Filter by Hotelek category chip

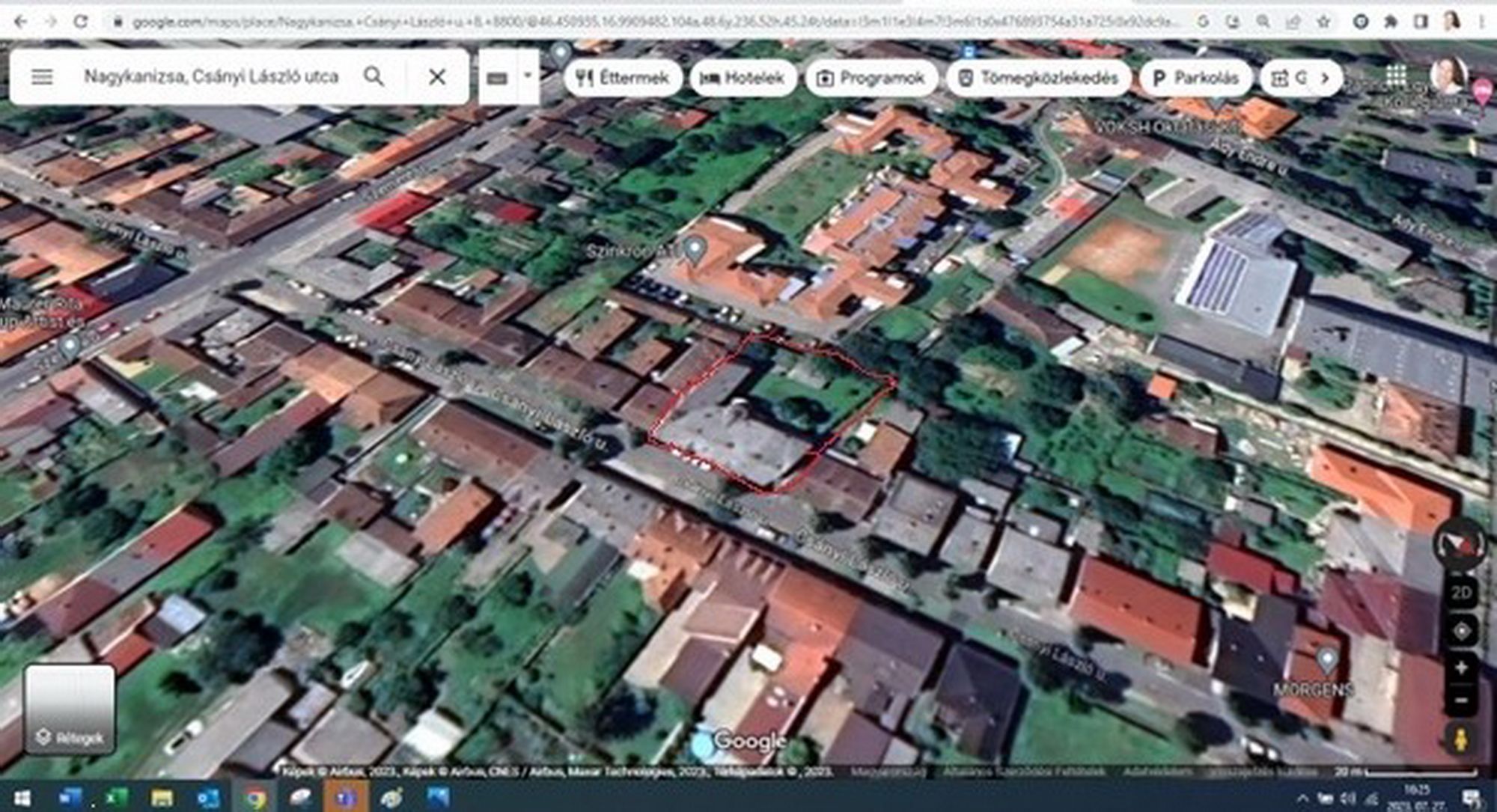click(743, 78)
